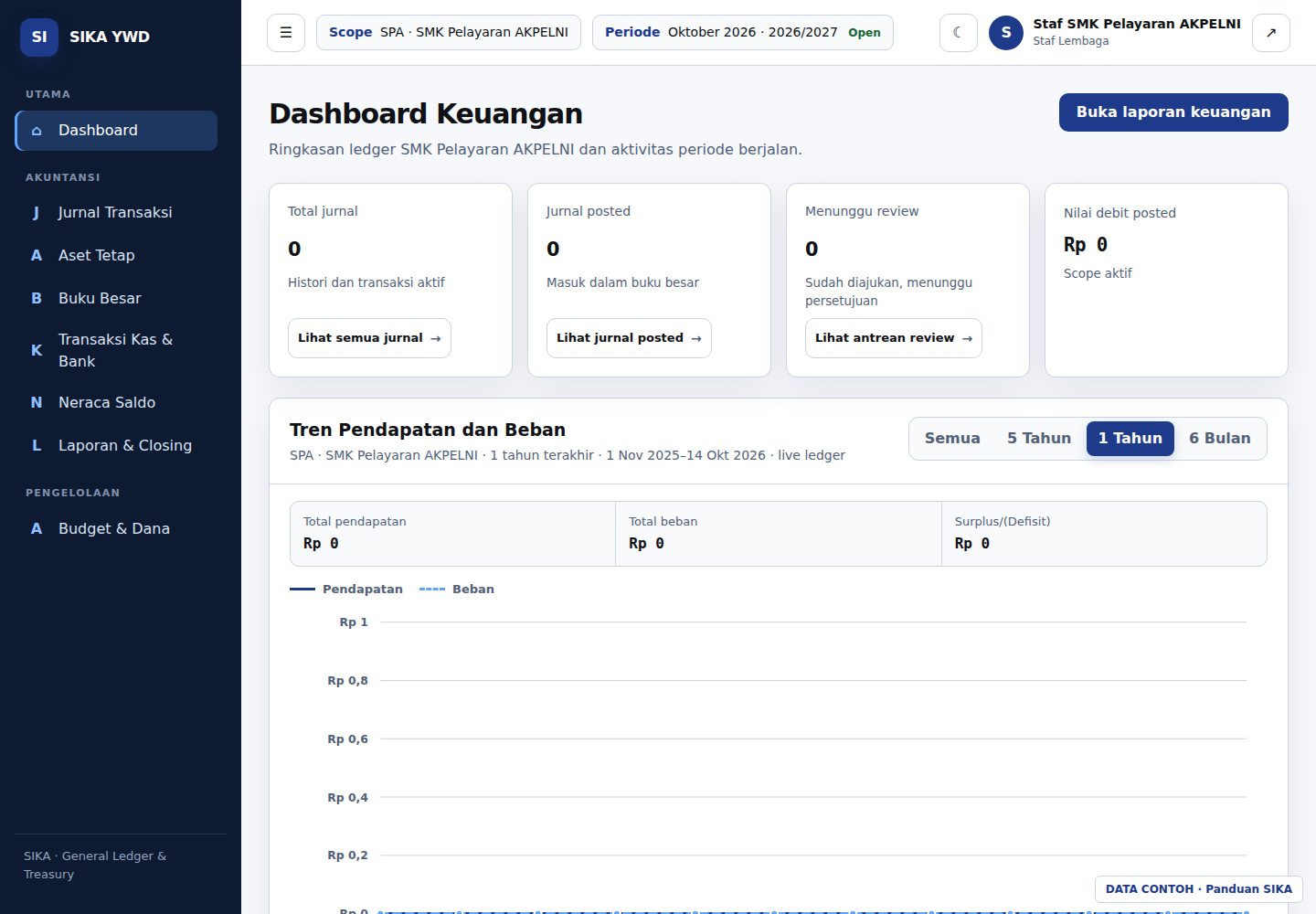Click the A icon for Aset Tetap
1316x914 pixels.
[37, 256]
